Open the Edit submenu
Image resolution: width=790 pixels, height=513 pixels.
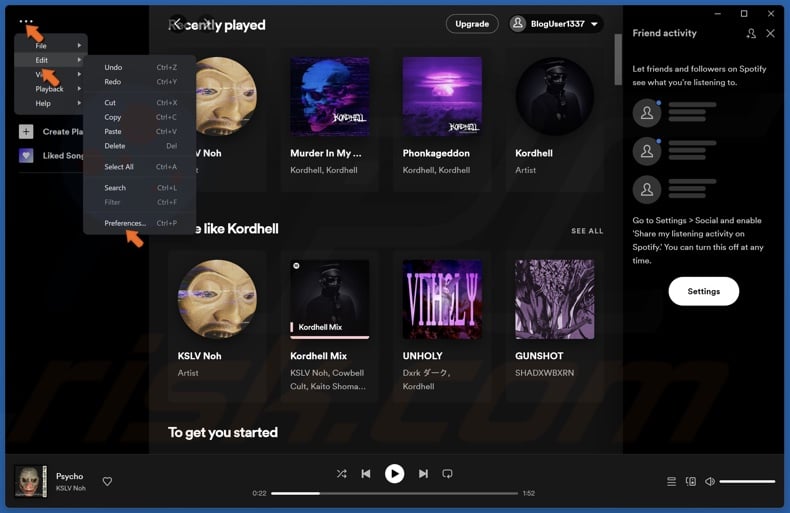click(x=51, y=60)
